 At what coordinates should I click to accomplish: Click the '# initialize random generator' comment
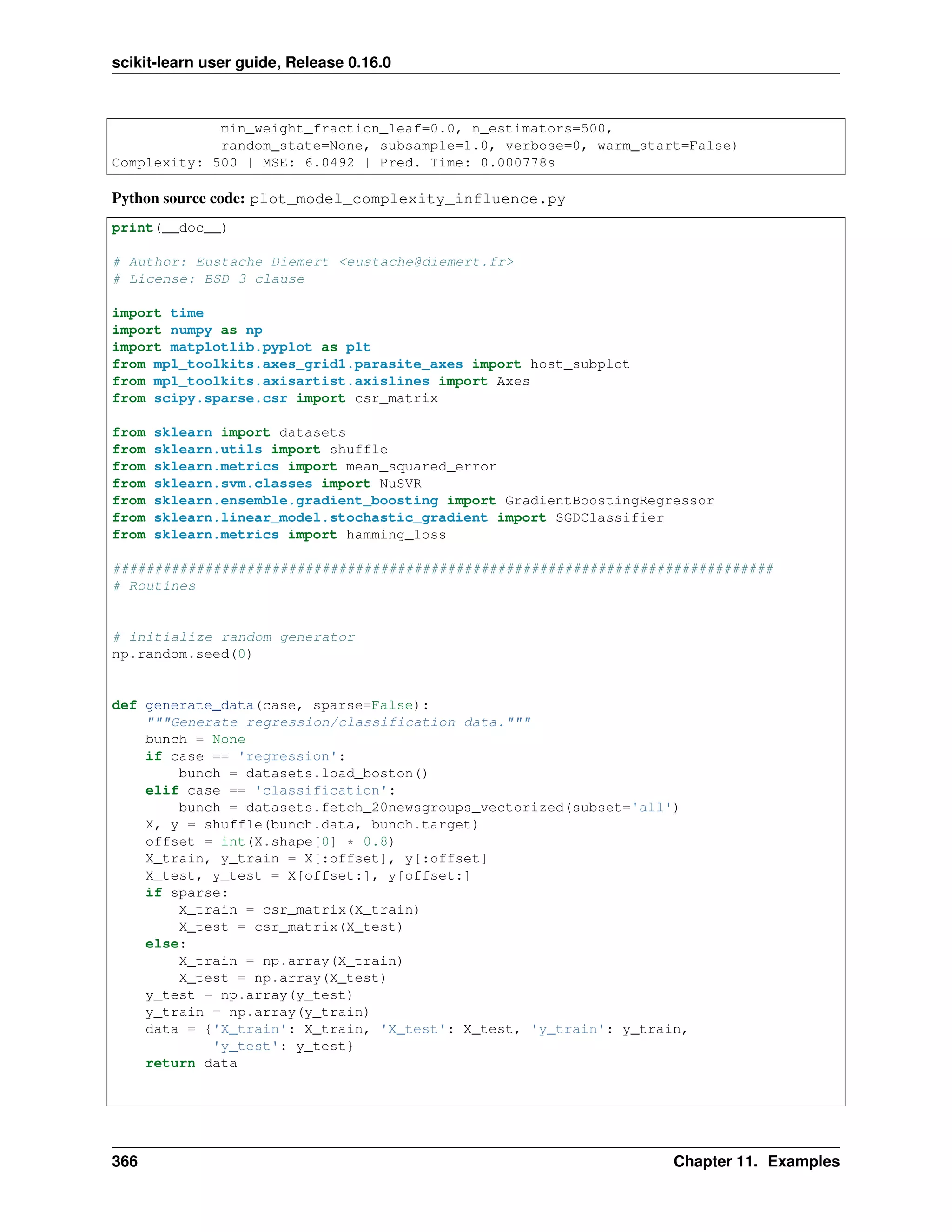pyautogui.click(x=233, y=637)
